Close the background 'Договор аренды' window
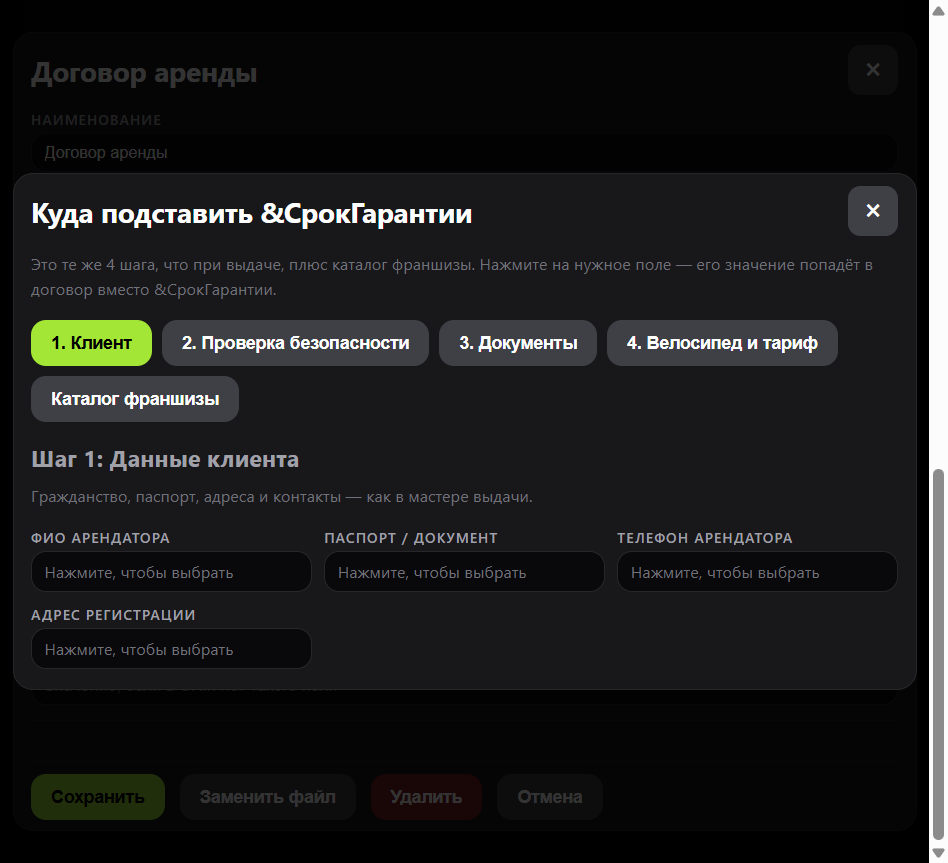948x863 pixels. (872, 70)
